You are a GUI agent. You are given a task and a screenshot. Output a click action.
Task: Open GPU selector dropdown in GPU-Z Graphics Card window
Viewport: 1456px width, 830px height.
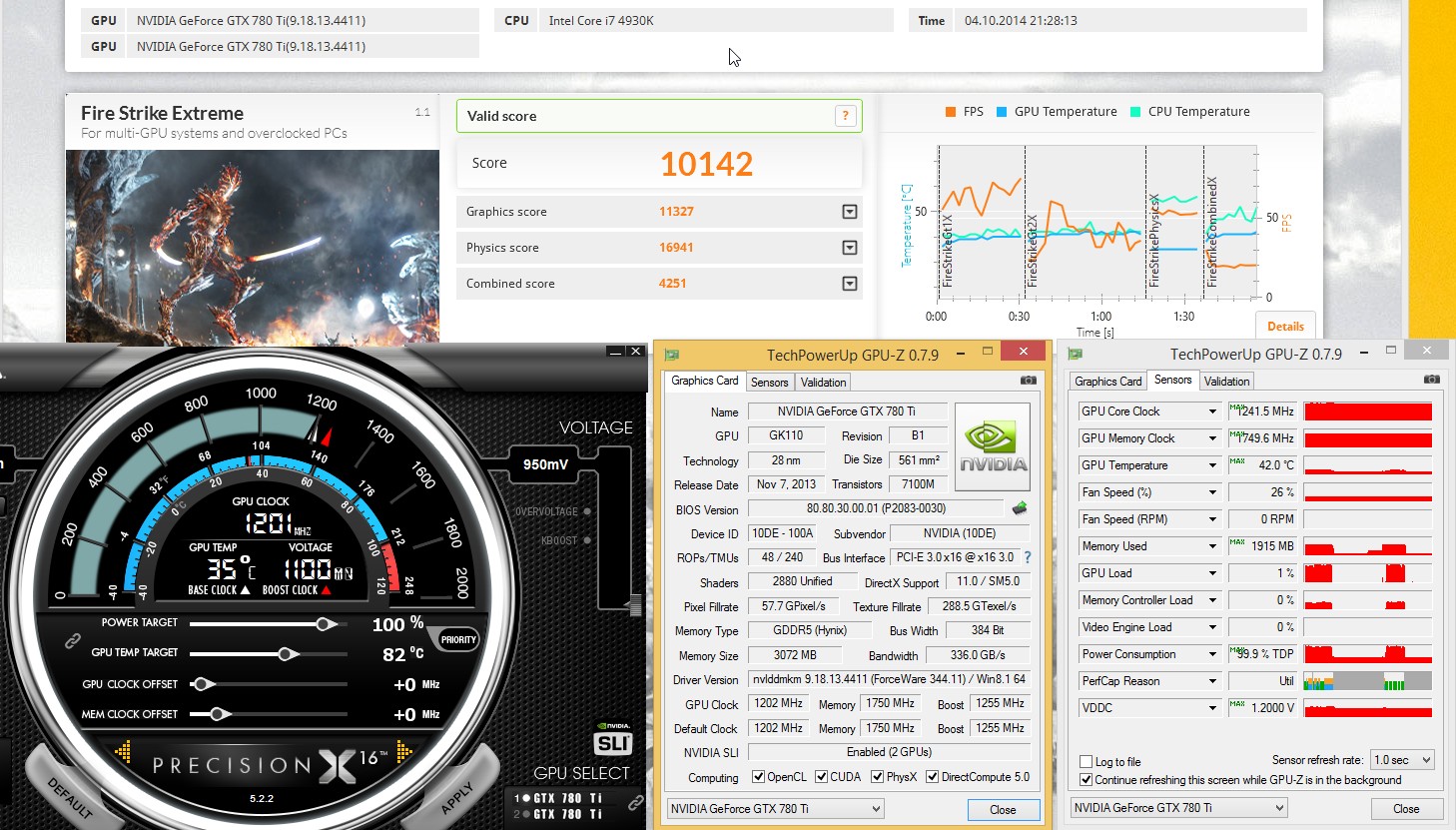(775, 809)
